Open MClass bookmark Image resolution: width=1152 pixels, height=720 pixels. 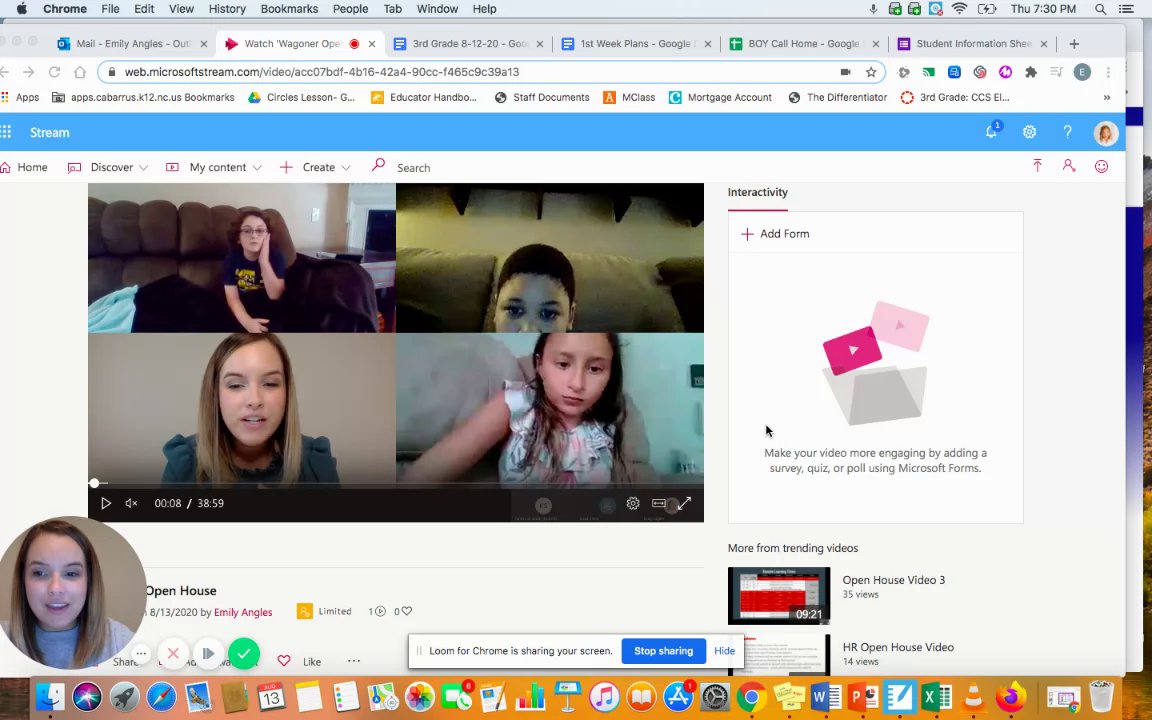(629, 97)
